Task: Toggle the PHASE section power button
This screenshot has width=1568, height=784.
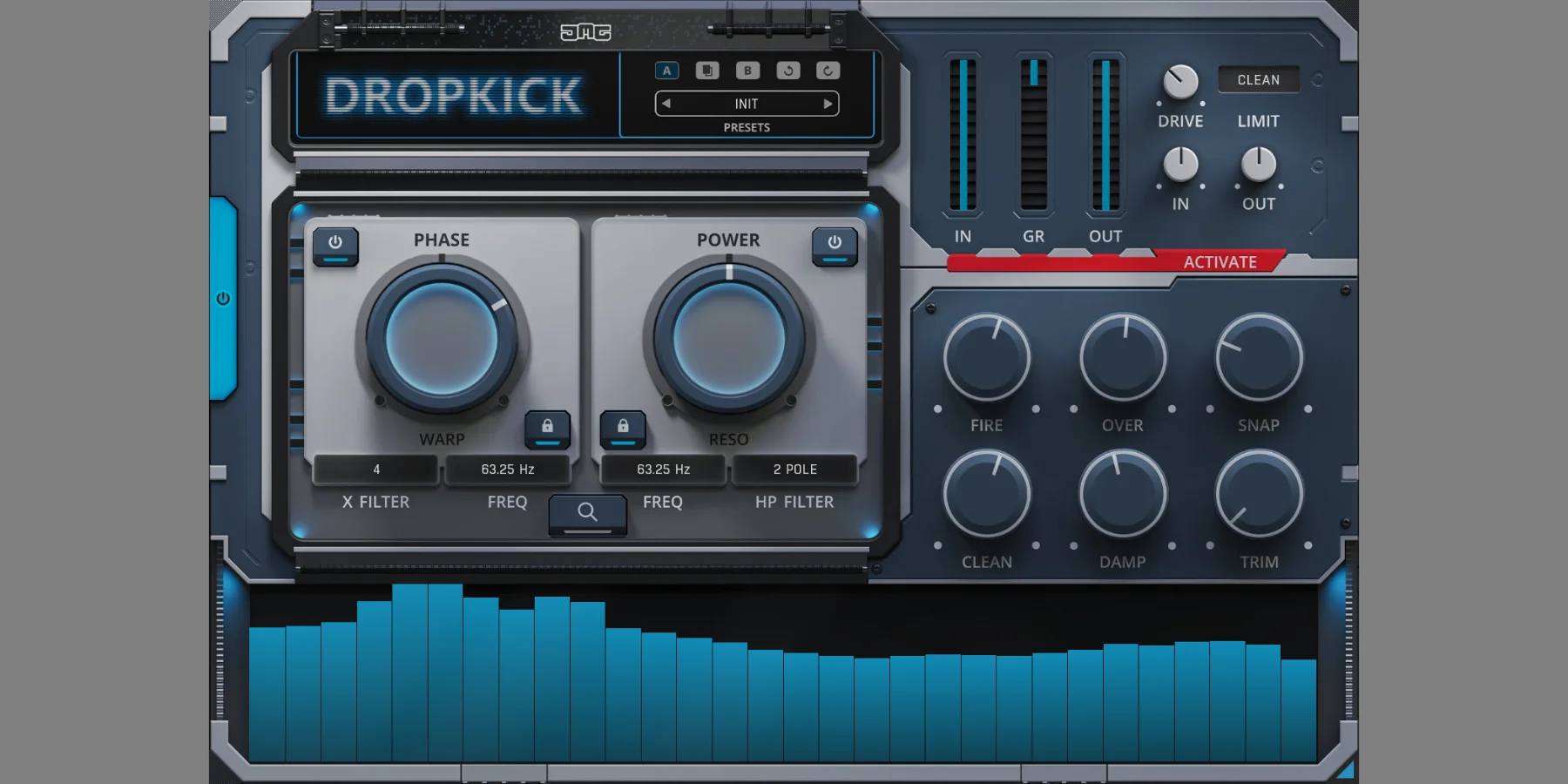Action: click(335, 245)
